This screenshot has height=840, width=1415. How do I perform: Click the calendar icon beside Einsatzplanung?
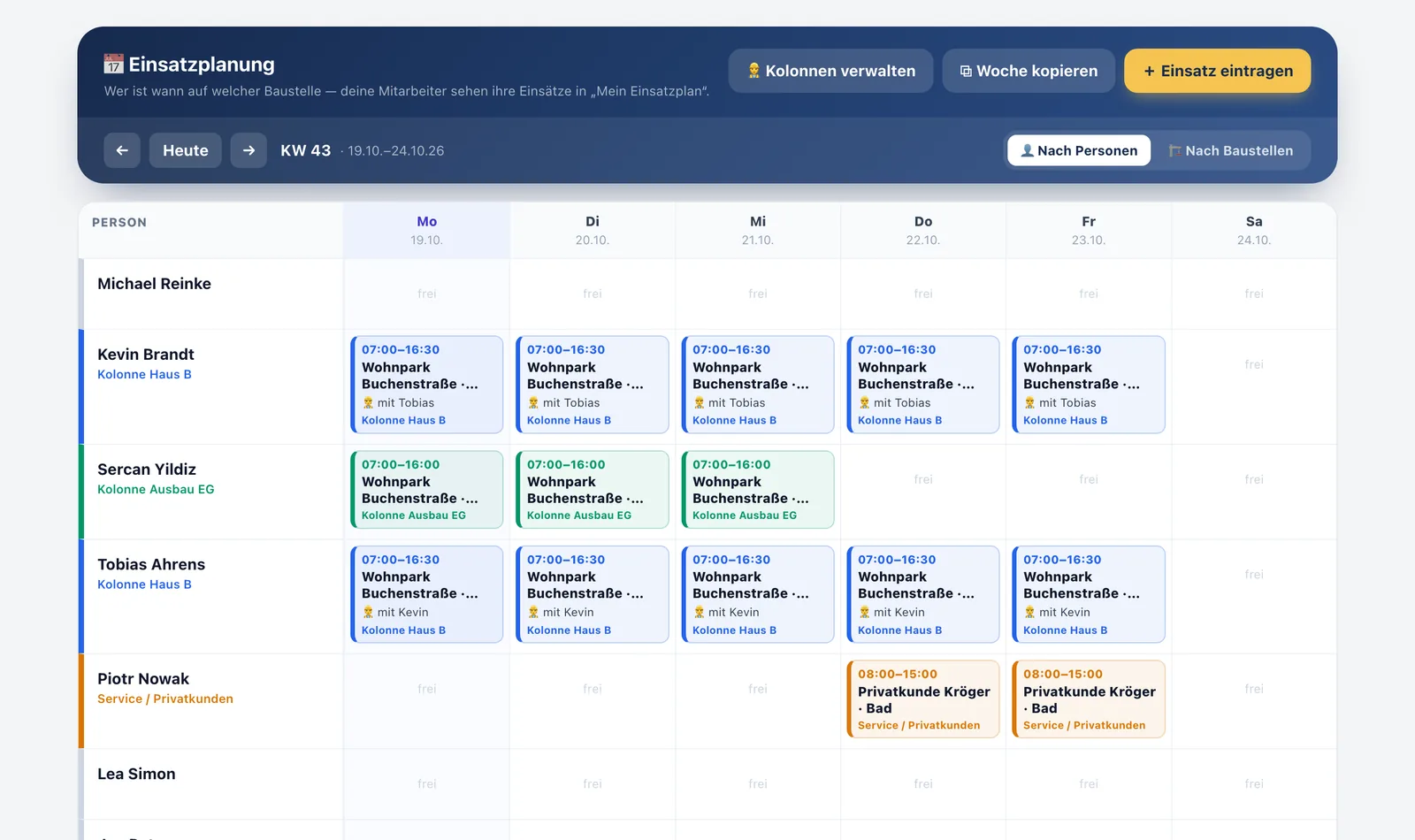pyautogui.click(x=113, y=64)
